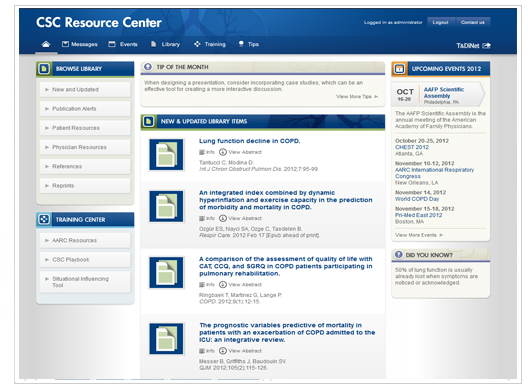The image size is (528, 391).
Task: Click the Did You Know question icon
Action: (398, 255)
